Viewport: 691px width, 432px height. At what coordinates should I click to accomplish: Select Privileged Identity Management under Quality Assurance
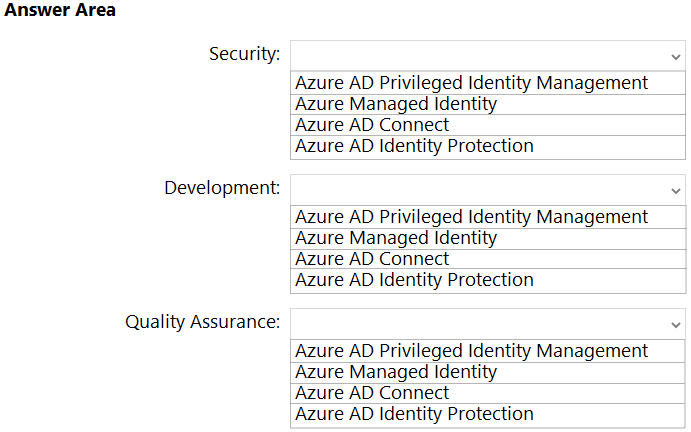point(472,351)
